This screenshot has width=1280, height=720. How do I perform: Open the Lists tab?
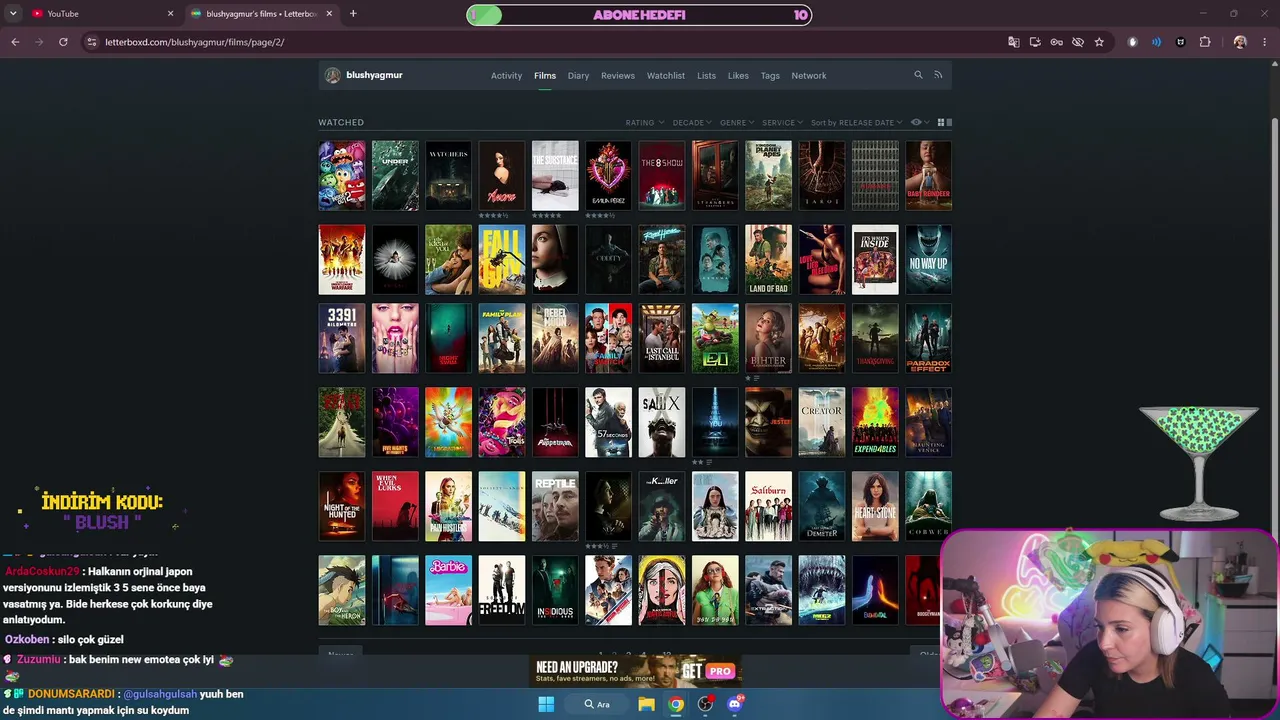tap(706, 76)
